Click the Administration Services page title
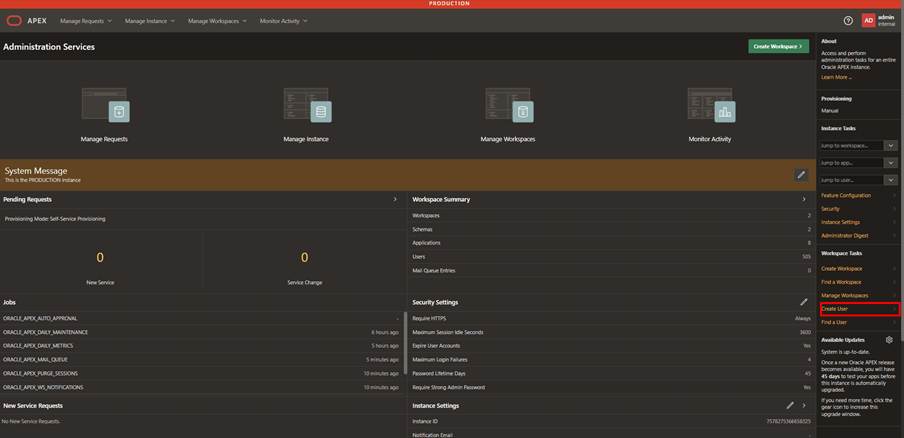The image size is (904, 438). click(49, 47)
